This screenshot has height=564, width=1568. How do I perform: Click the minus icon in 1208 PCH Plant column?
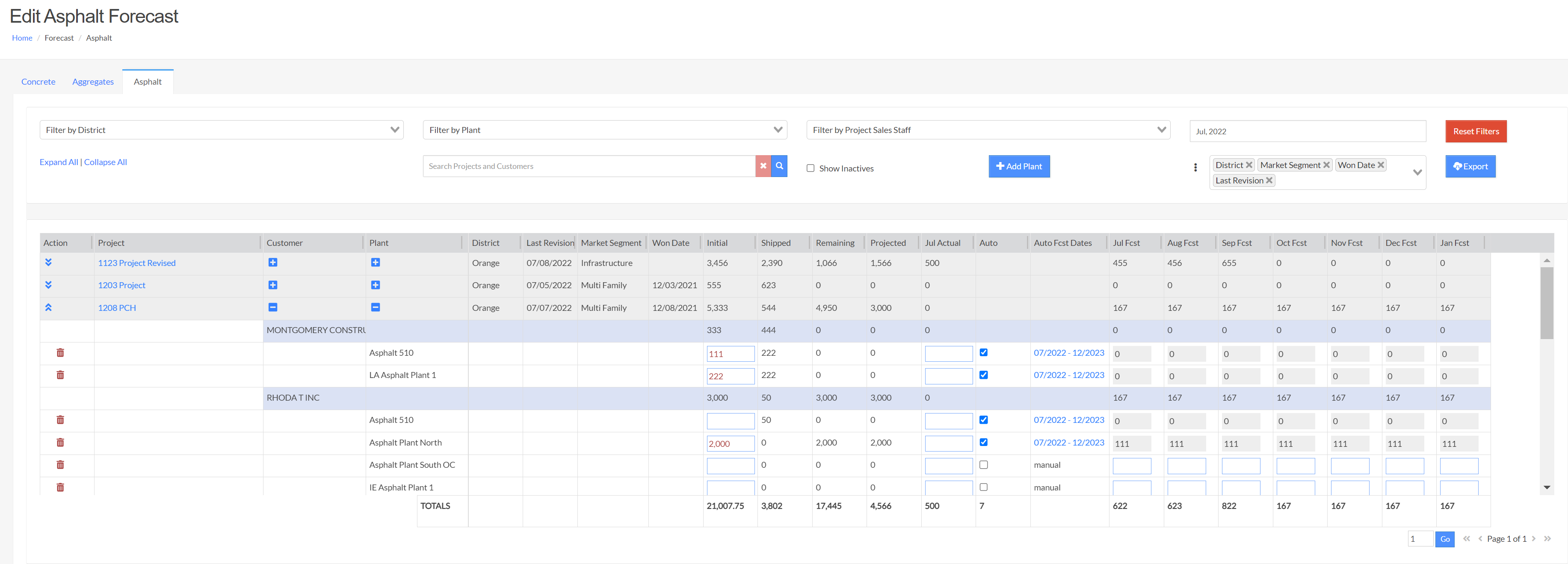376,307
